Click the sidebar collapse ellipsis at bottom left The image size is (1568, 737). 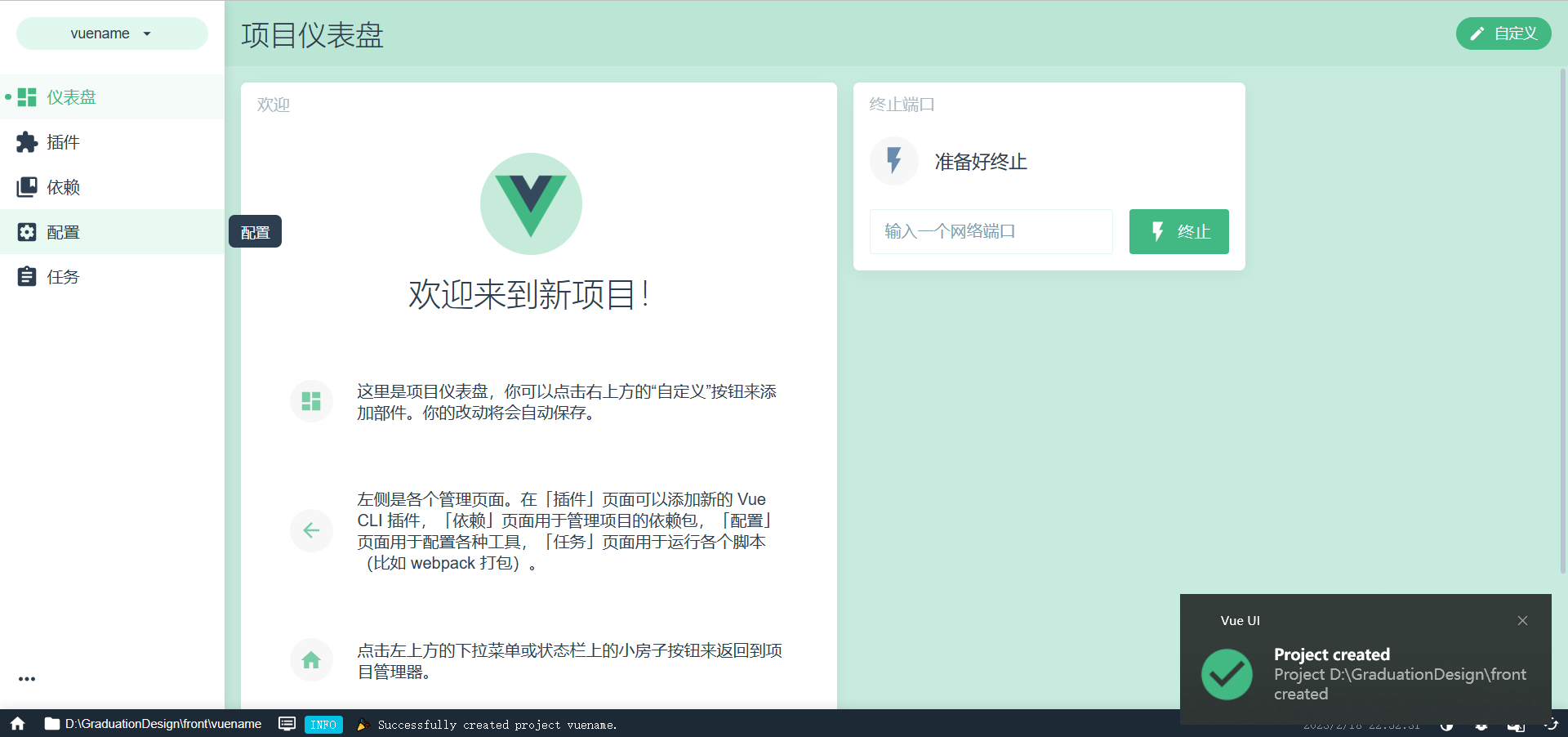(x=27, y=679)
